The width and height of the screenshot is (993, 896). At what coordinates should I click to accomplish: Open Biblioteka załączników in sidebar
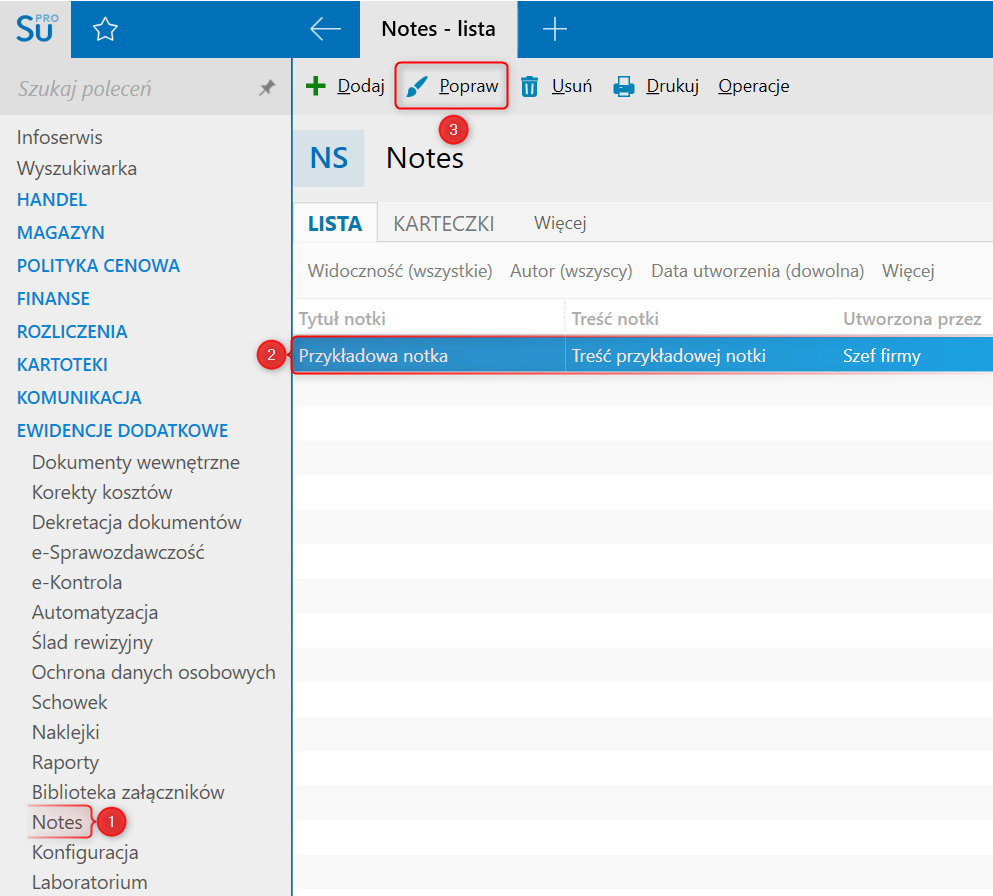click(x=128, y=792)
